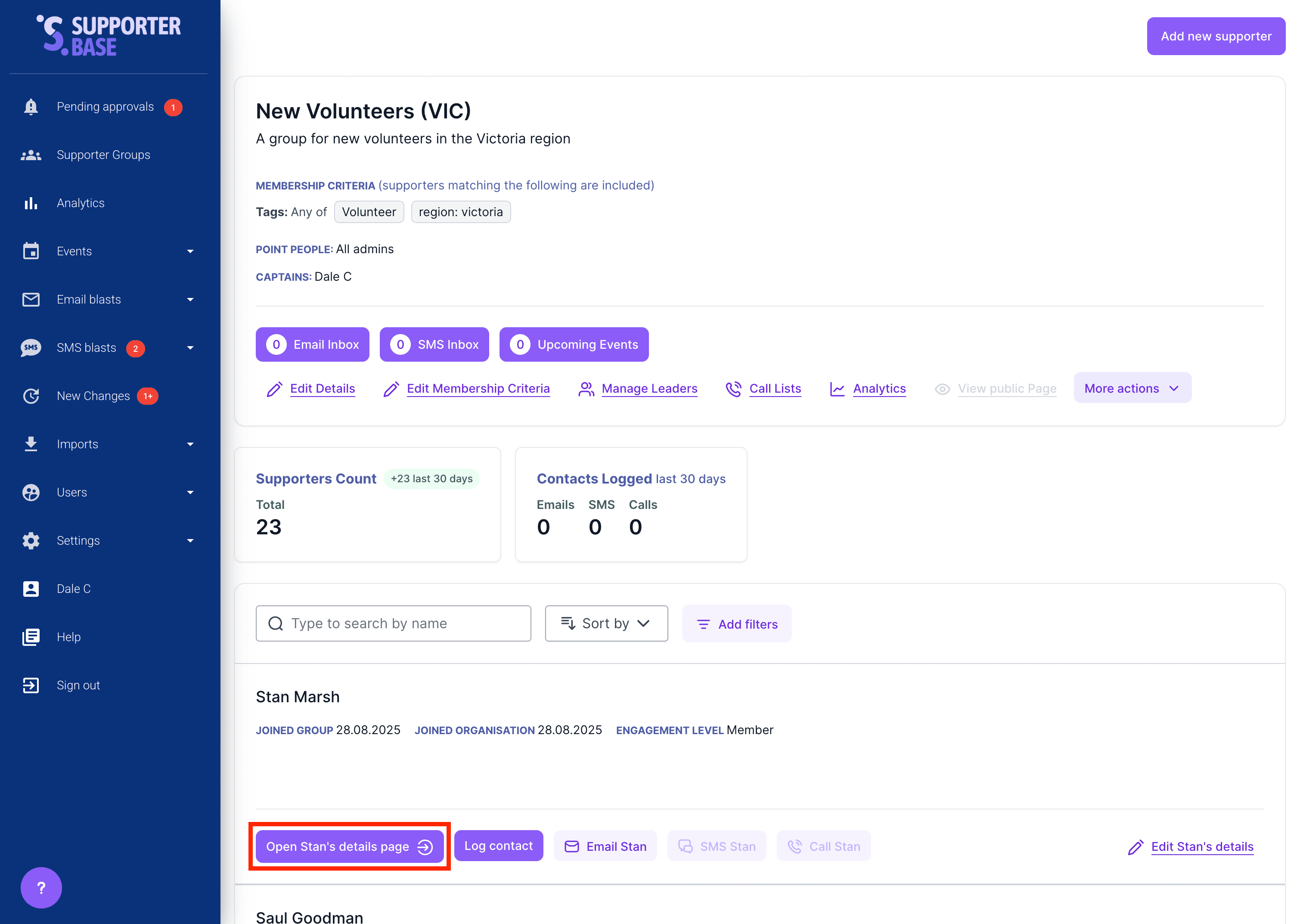Click Sign out in the sidebar
The width and height of the screenshot is (1297, 924).
[x=78, y=685]
